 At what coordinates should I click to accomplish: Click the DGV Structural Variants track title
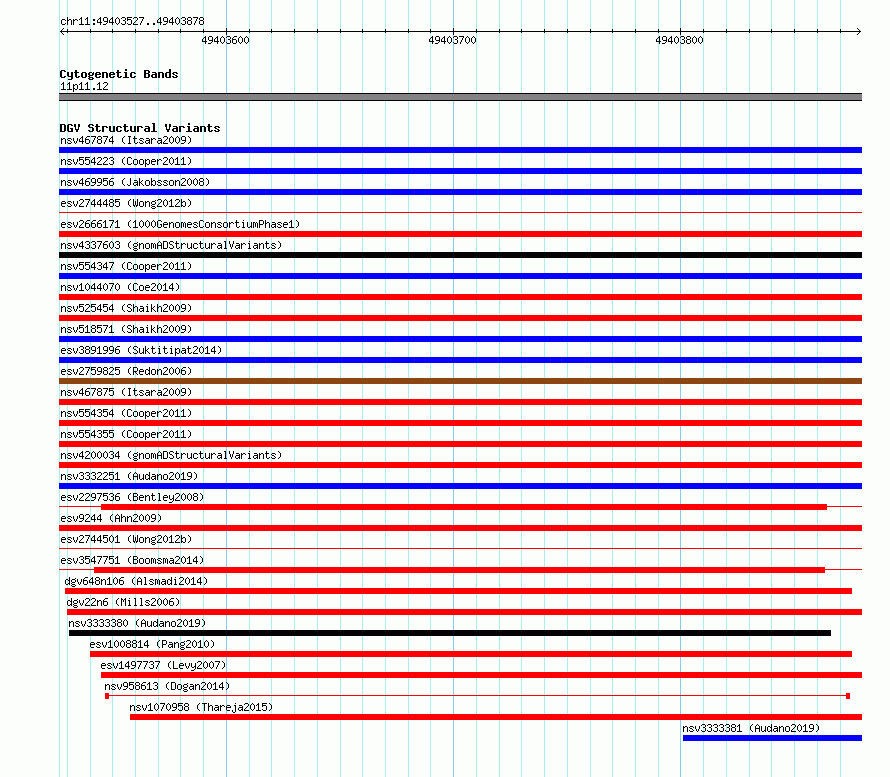pyautogui.click(x=140, y=128)
